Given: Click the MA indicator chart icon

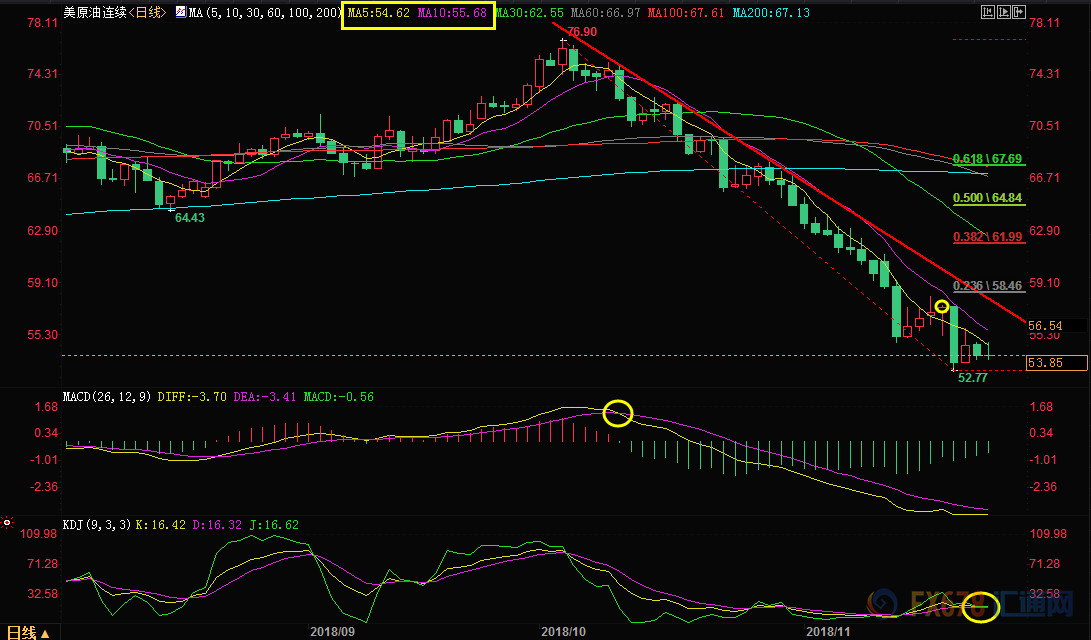Looking at the screenshot, I should [180, 13].
